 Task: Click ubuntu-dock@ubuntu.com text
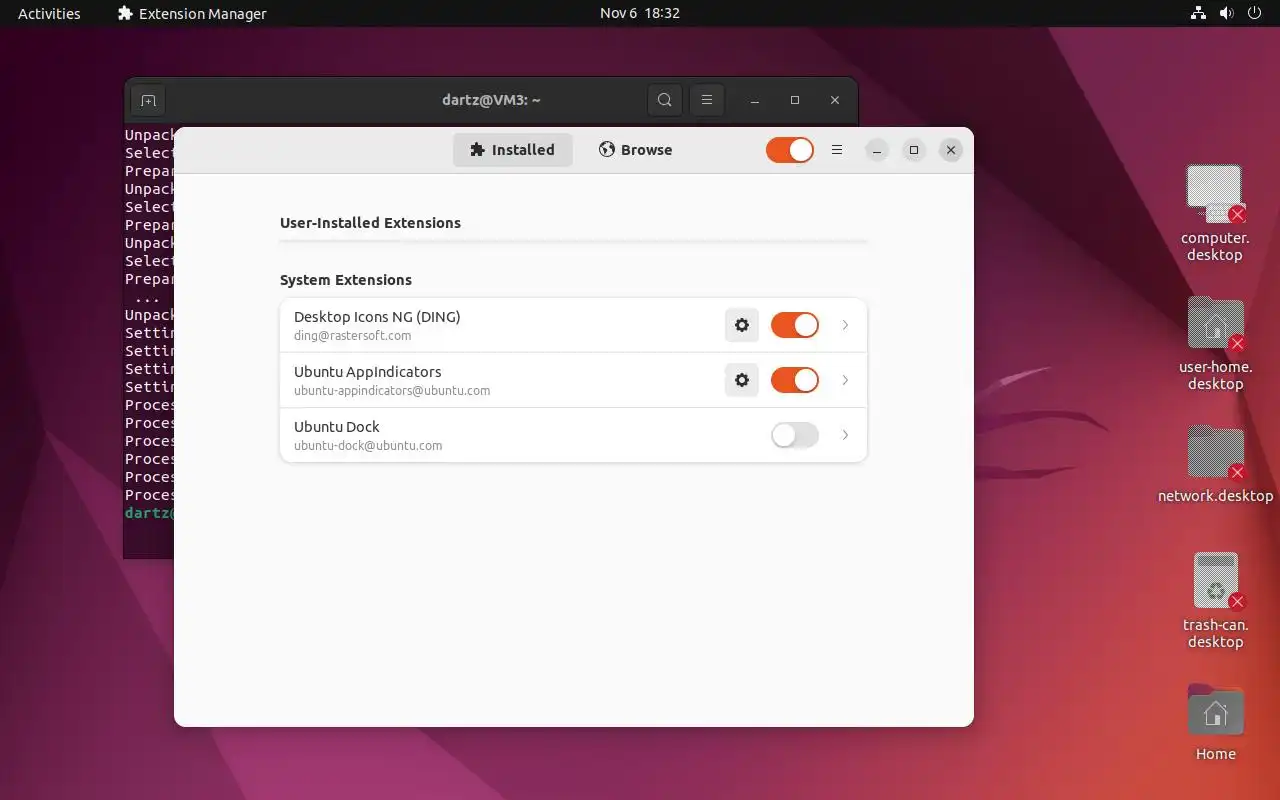coord(368,446)
